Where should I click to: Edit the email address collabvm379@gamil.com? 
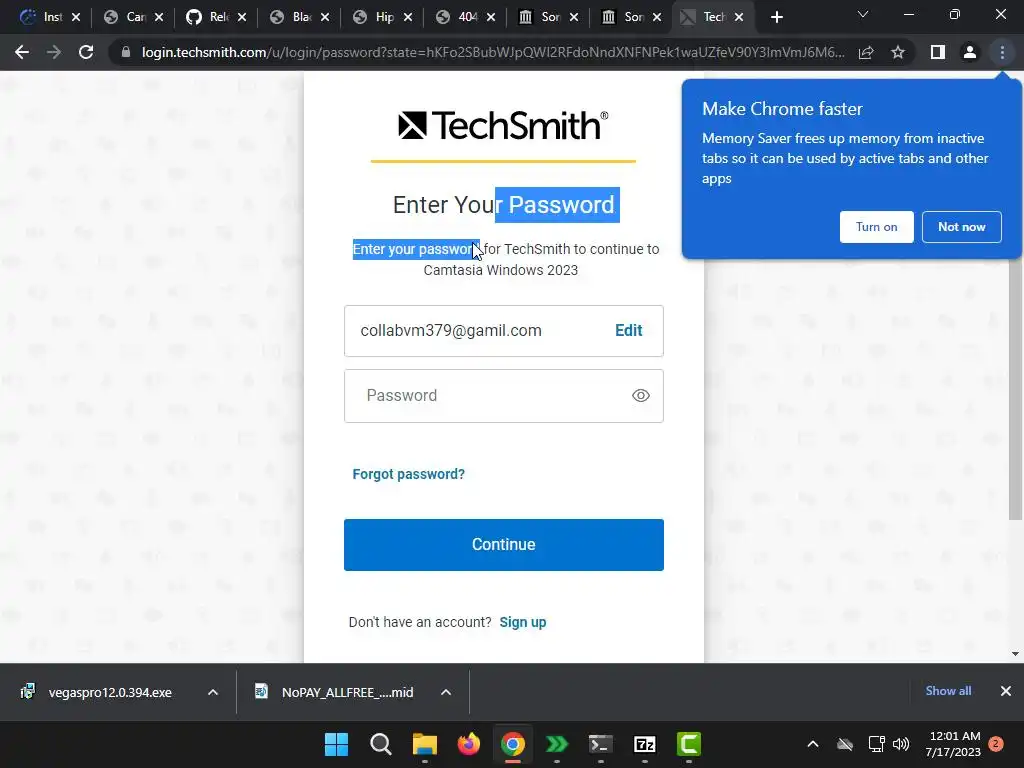pyautogui.click(x=628, y=330)
